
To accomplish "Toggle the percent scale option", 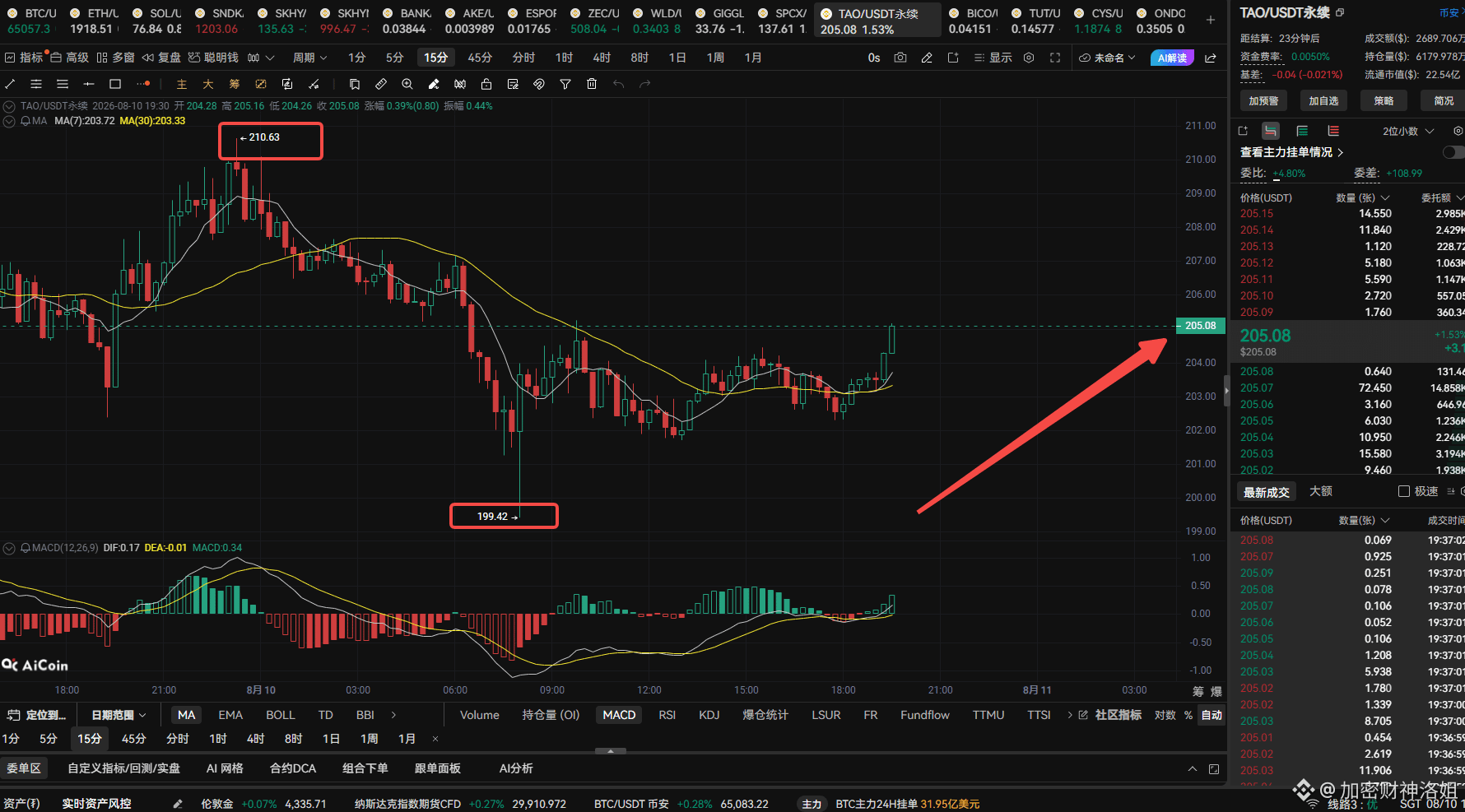I will (x=1188, y=715).
